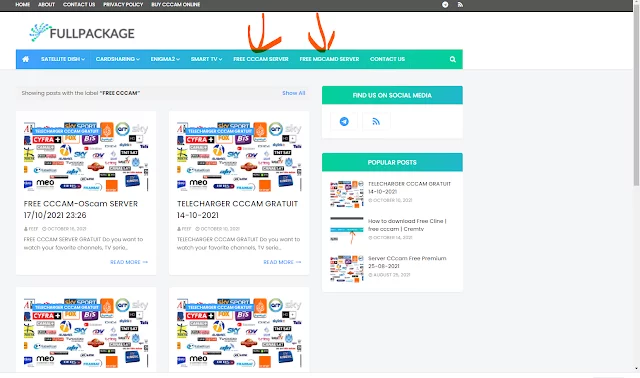Open popular post How to download Free Cline

pyautogui.click(x=407, y=225)
